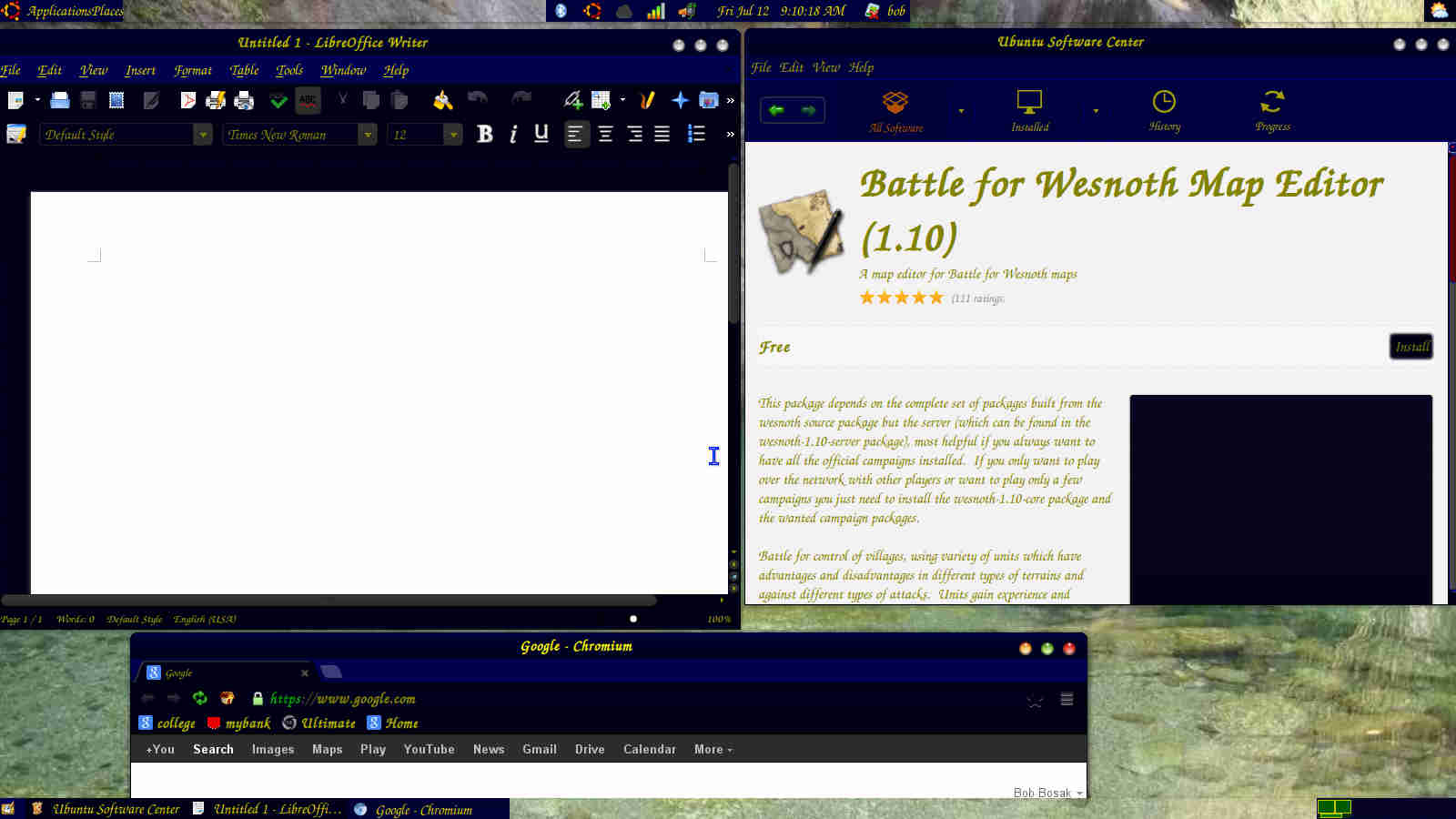The width and height of the screenshot is (1456, 819).
Task: Expand the formatting toolbar overflow chevron
Action: (x=730, y=134)
